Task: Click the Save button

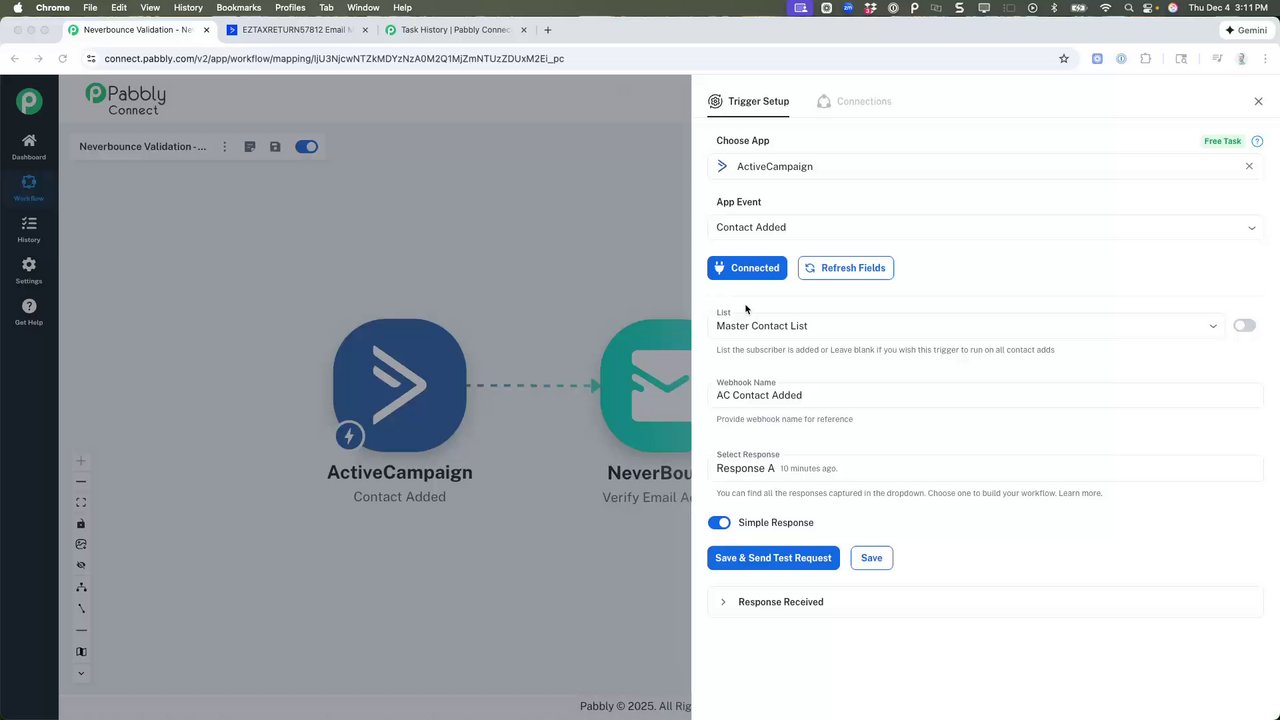Action: point(872,558)
